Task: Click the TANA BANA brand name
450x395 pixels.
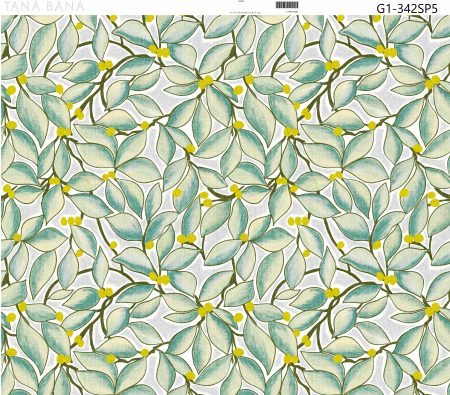Action: [43, 6]
